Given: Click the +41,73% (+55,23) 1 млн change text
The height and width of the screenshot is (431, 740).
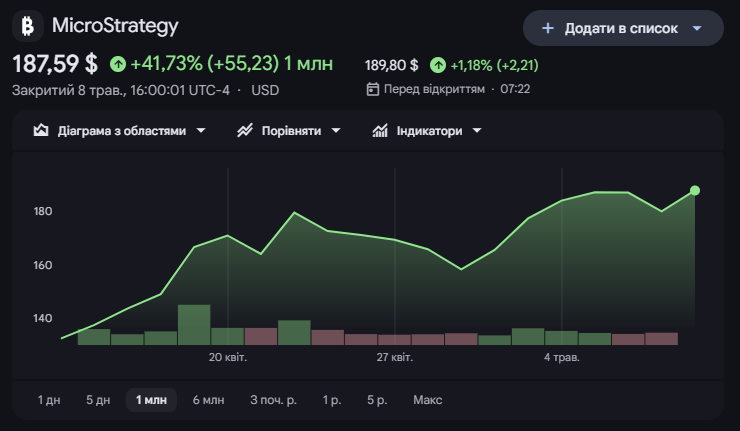Looking at the screenshot, I should pyautogui.click(x=232, y=64).
